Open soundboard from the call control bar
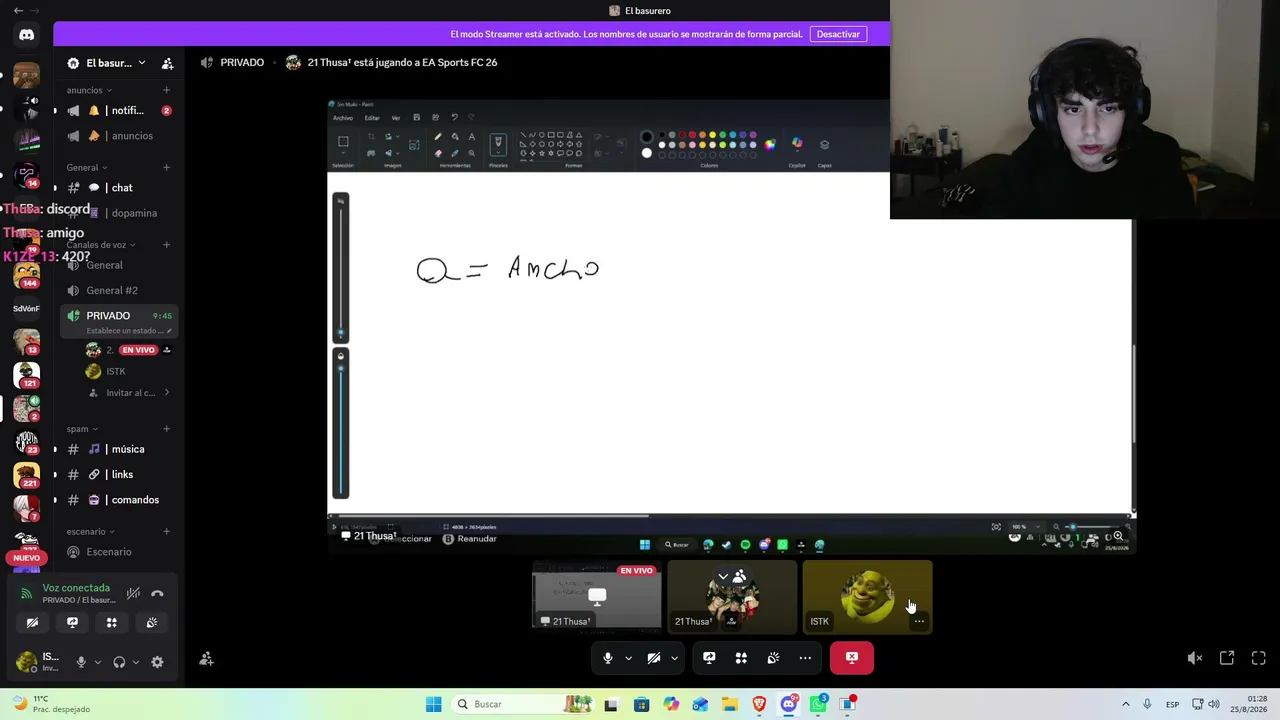 (x=773, y=658)
